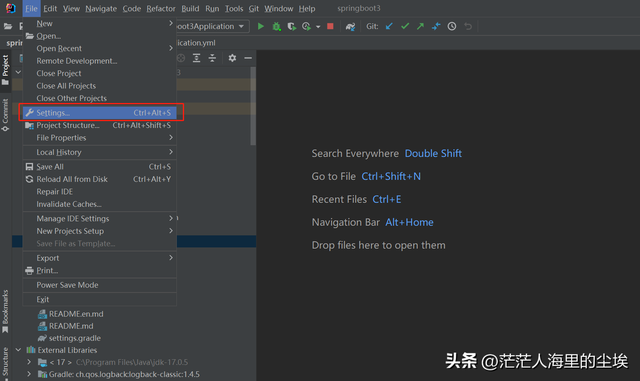This screenshot has width=640, height=381.
Task: Choose Save All in File menu
Action: [x=100, y=167]
